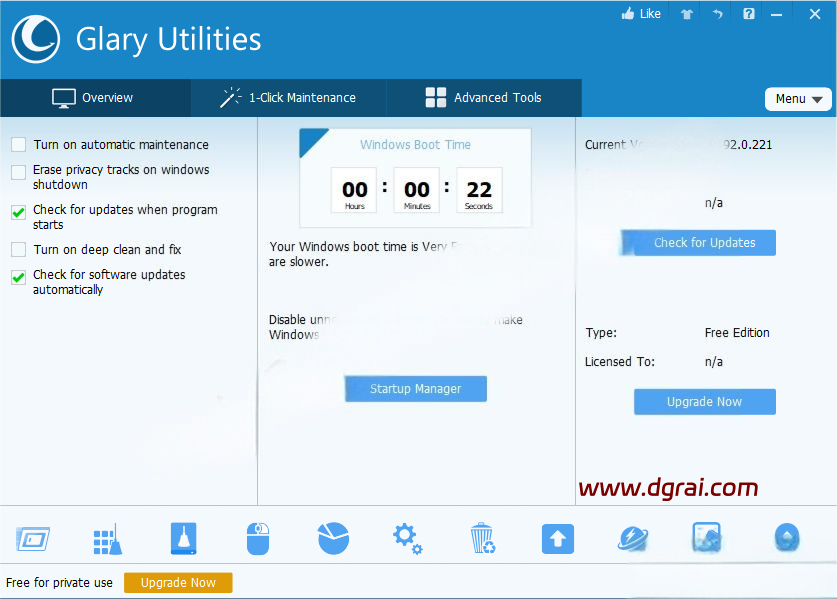Launch the Disk Space Analyzer pie icon
The height and width of the screenshot is (599, 837).
click(333, 539)
